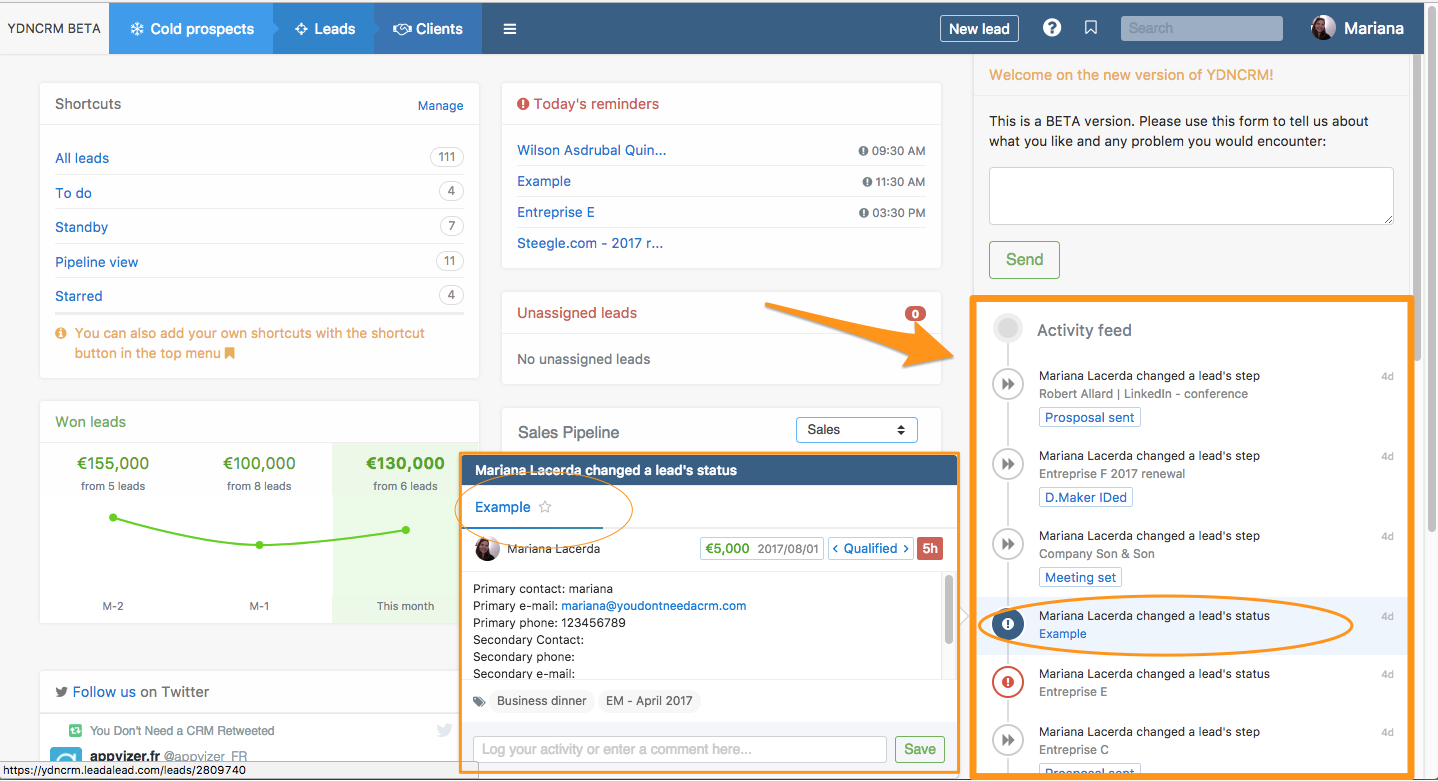This screenshot has width=1438, height=781.
Task: Switch to the Cold prospects tab
Action: (190, 29)
